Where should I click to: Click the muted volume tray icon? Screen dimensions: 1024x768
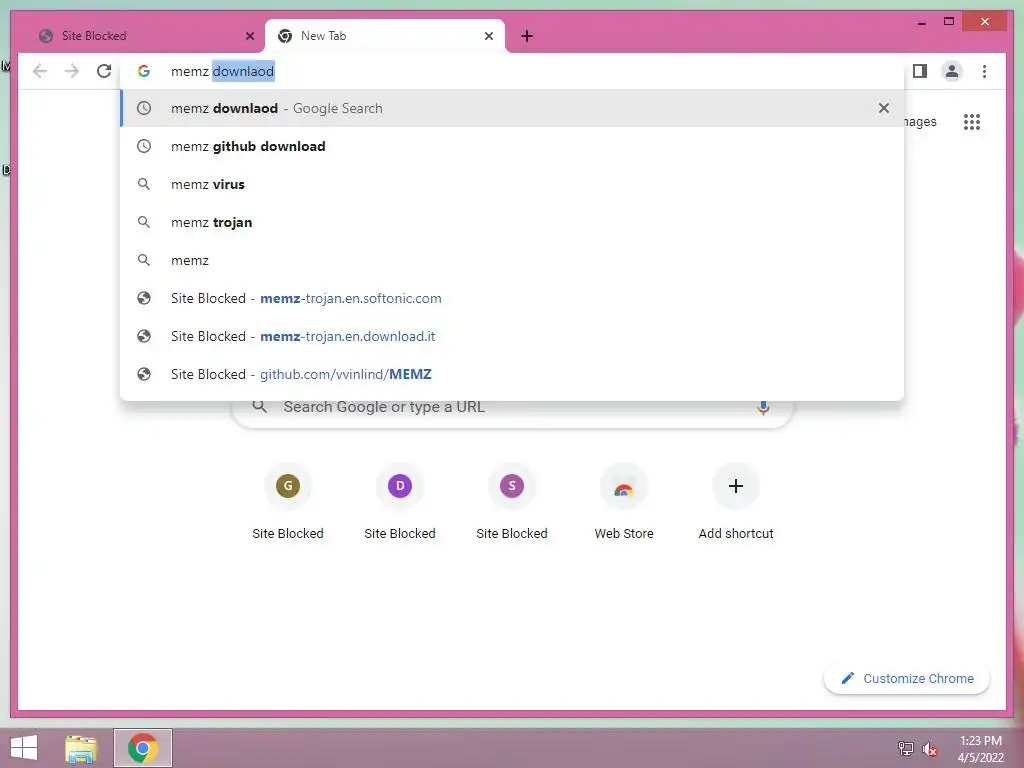[x=929, y=749]
